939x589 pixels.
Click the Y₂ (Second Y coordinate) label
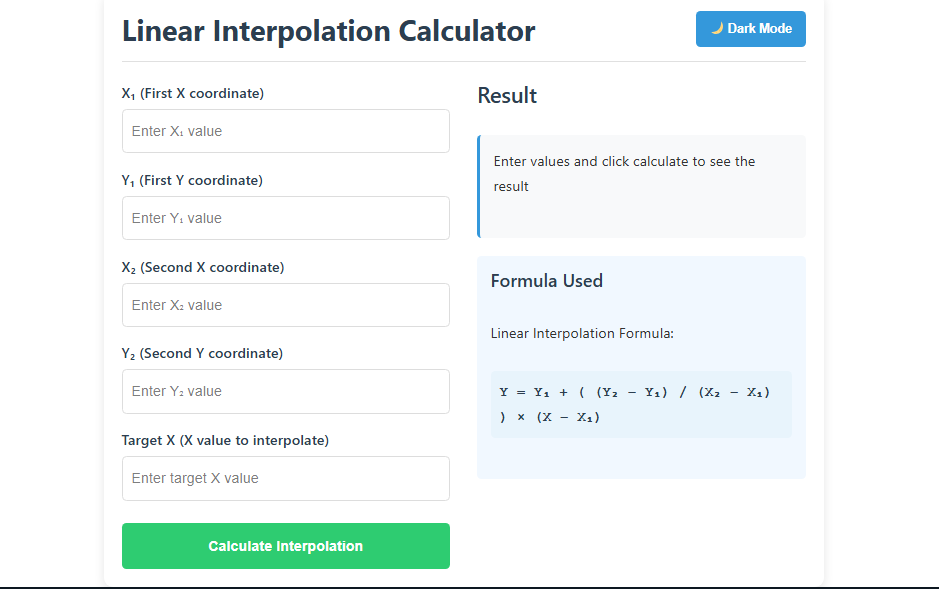tap(200, 352)
